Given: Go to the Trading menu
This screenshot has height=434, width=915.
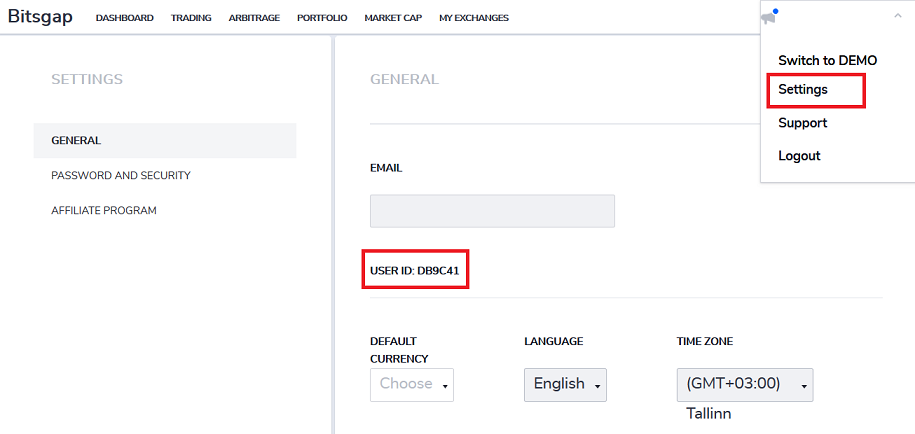Looking at the screenshot, I should coord(191,18).
